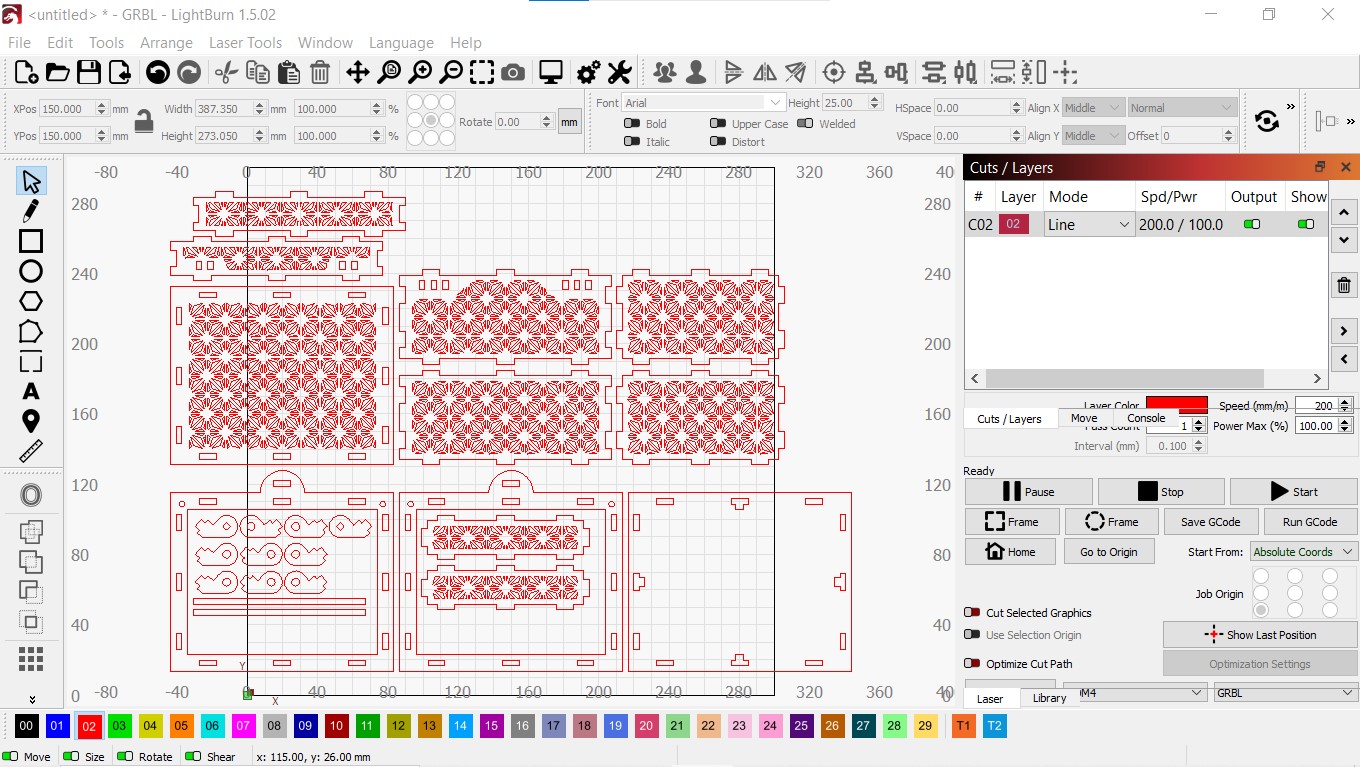This screenshot has width=1360, height=767.
Task: Open the camera capture tool
Action: (x=513, y=72)
